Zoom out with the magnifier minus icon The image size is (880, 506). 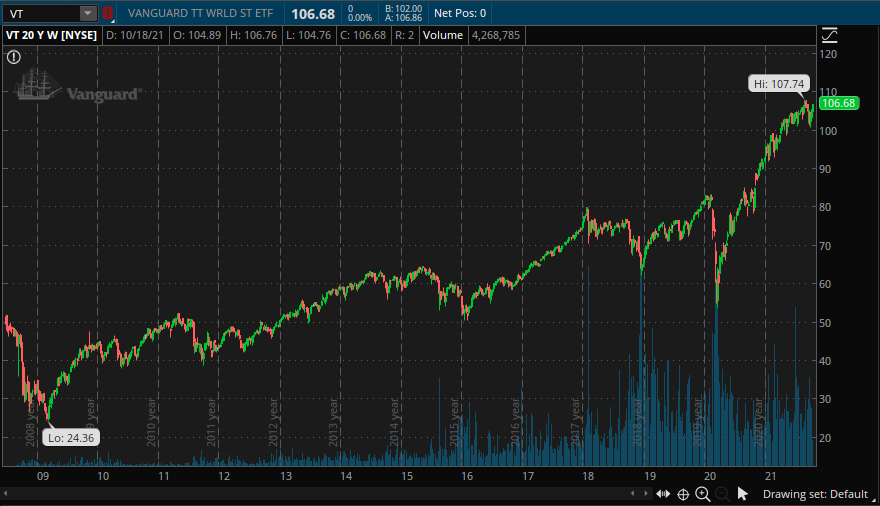722,494
